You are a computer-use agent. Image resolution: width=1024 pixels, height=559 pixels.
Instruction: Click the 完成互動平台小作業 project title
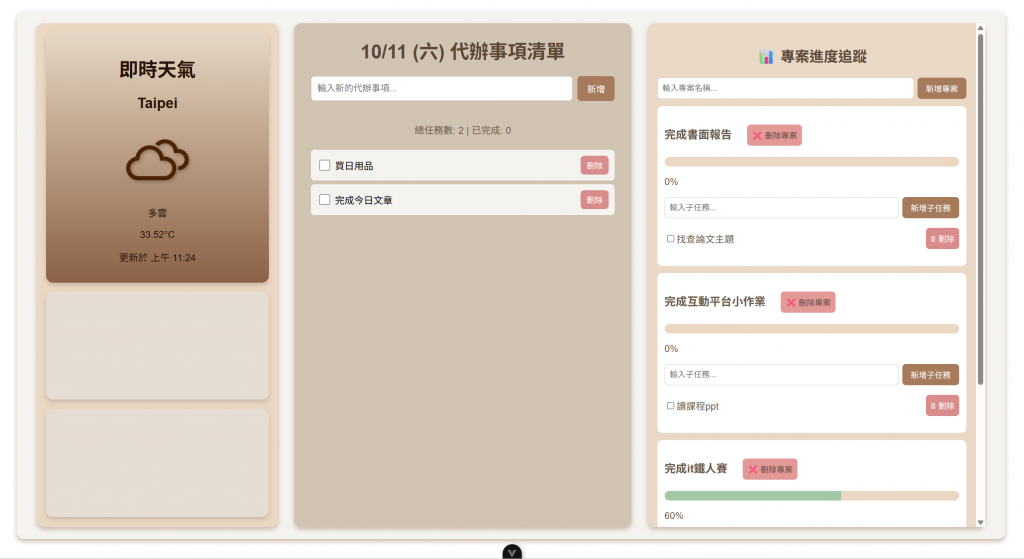pos(714,302)
